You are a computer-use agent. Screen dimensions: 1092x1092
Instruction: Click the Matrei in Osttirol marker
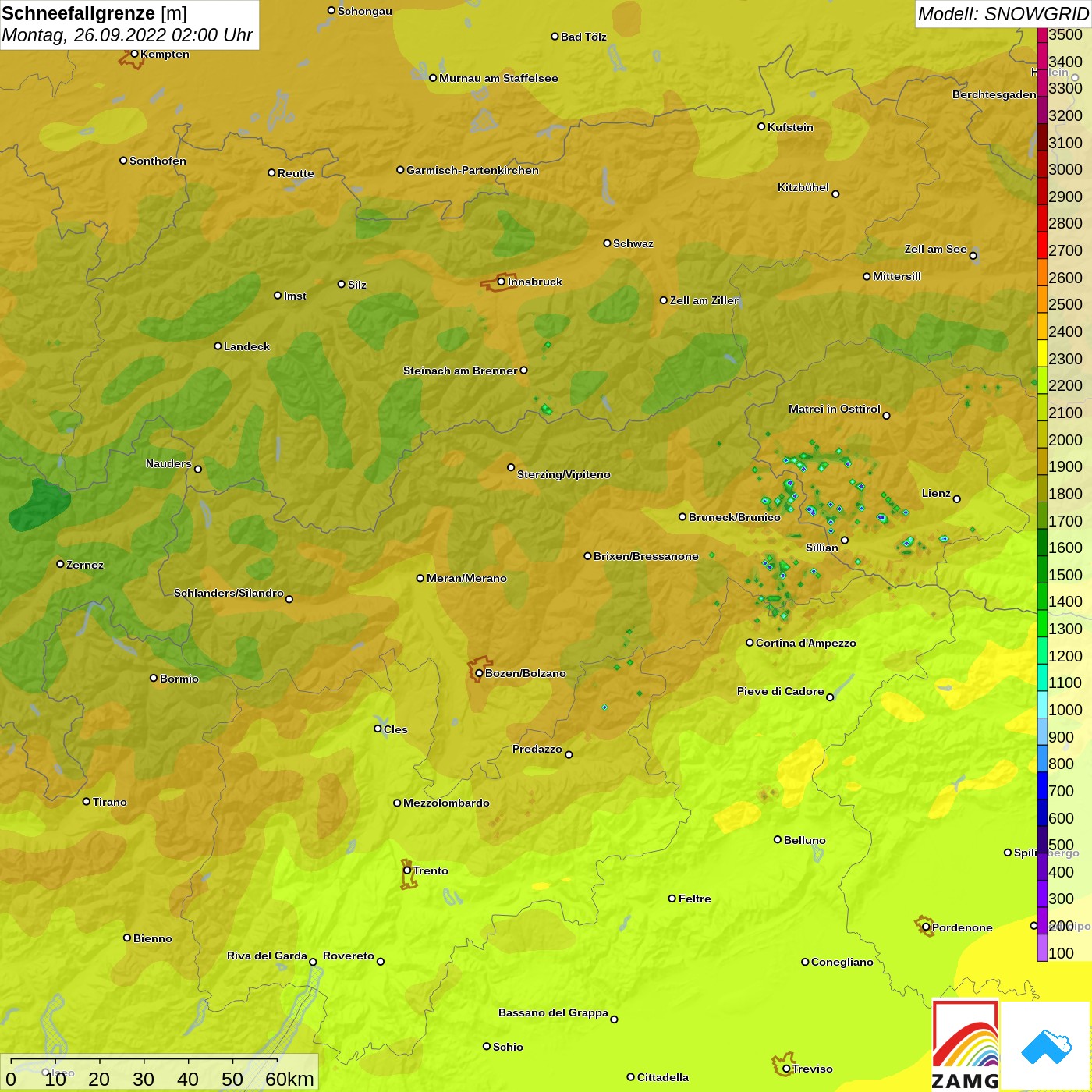886,416
